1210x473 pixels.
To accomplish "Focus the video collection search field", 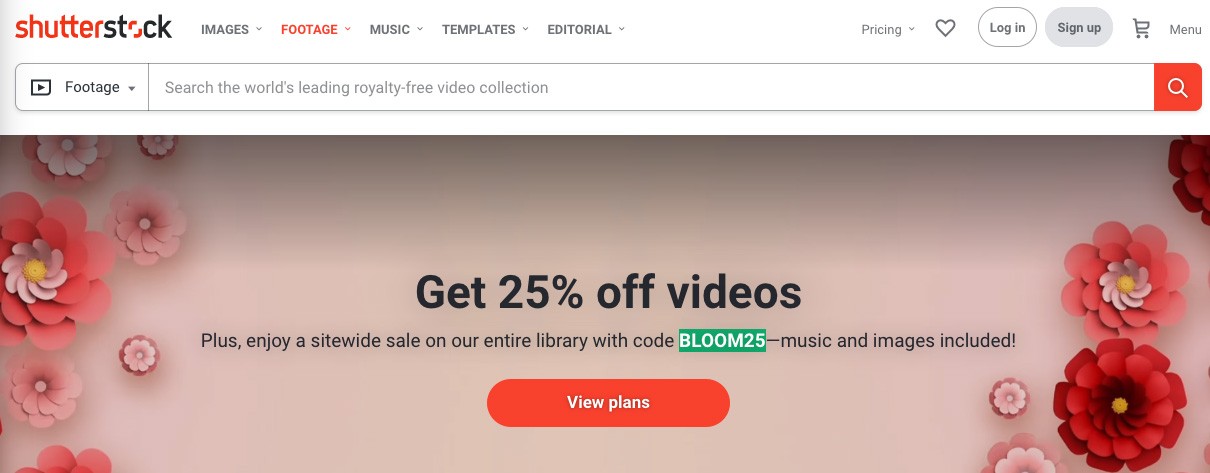I will [651, 88].
